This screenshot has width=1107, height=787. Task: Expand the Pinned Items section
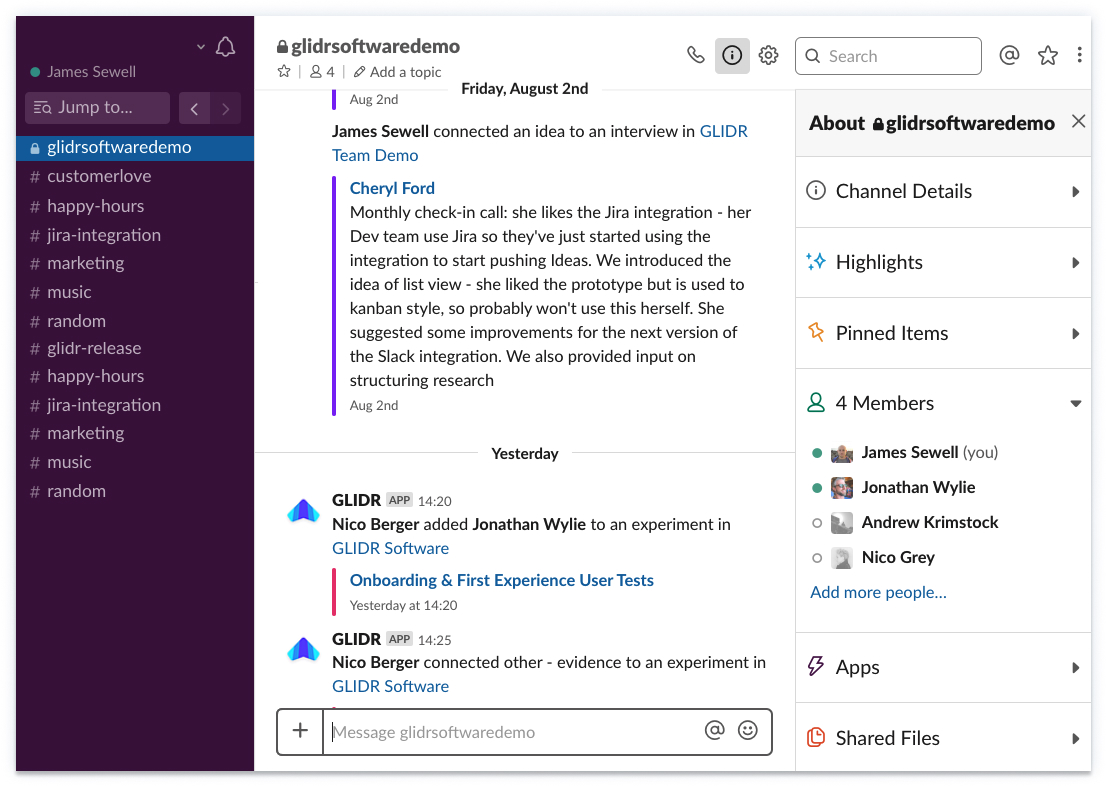click(943, 333)
